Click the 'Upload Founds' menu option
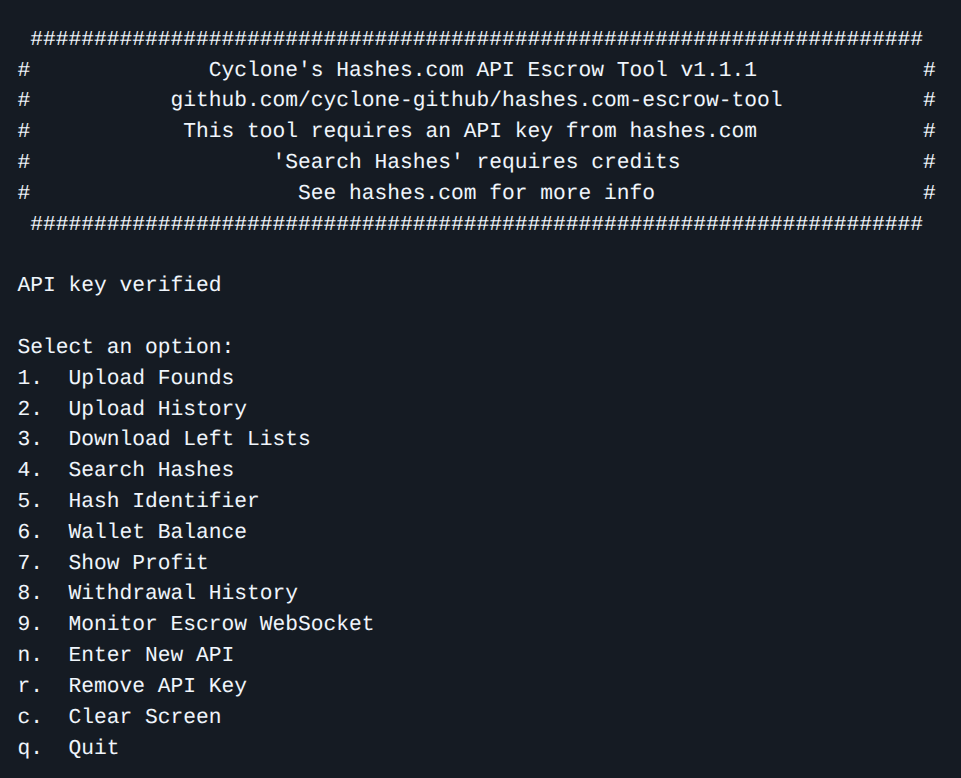Screen dimensions: 961x778 point(150,377)
